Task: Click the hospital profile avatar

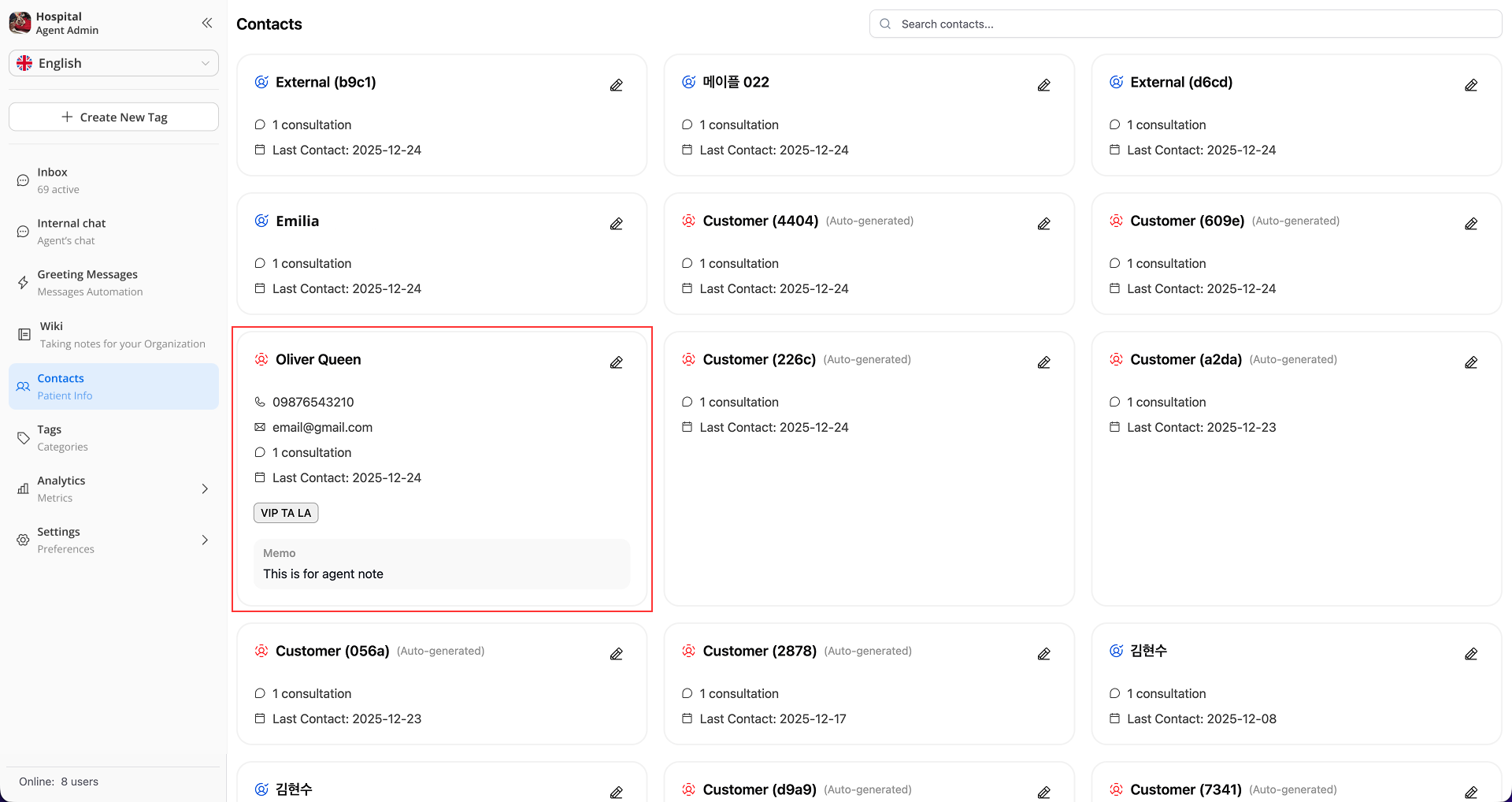Action: point(20,23)
